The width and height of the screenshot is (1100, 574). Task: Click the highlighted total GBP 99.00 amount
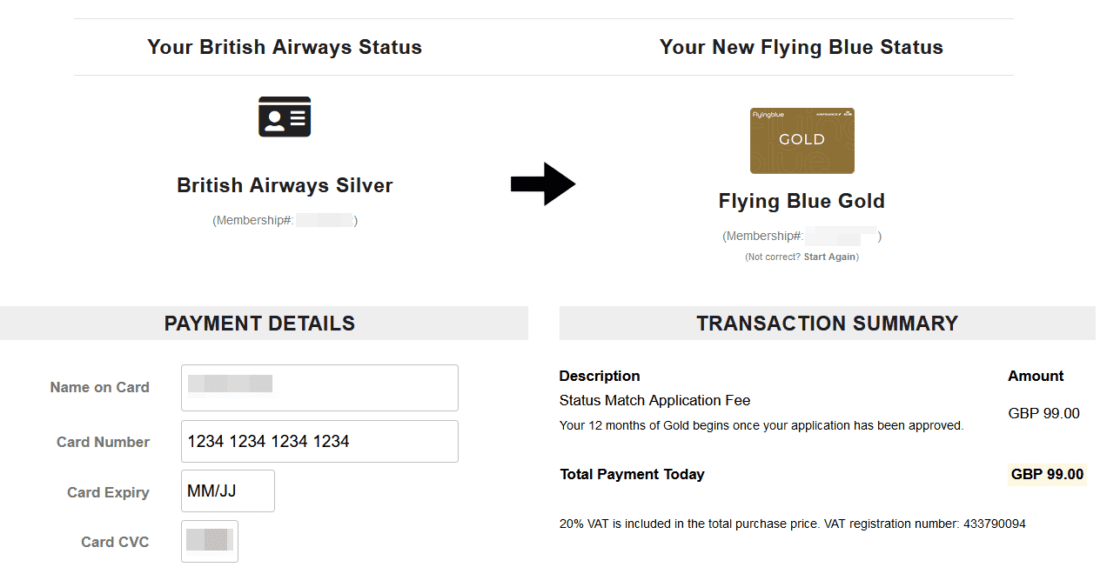(1047, 474)
